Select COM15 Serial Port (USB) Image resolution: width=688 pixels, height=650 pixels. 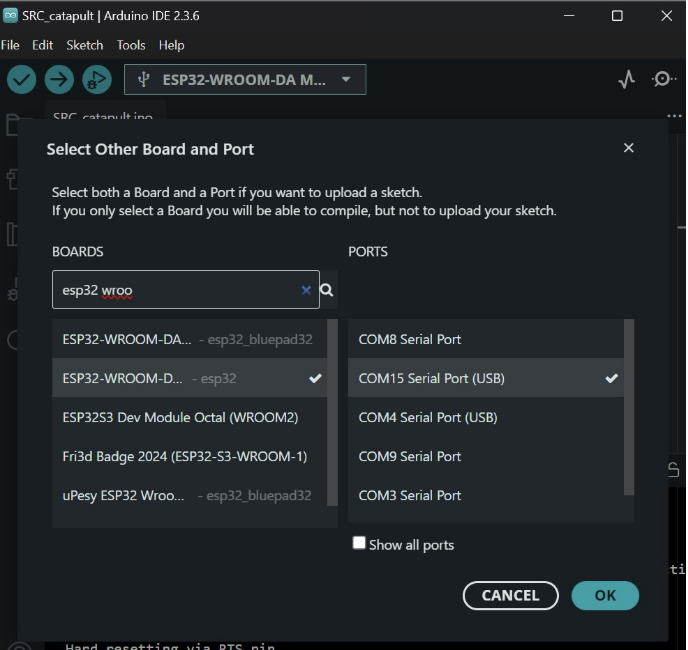[432, 378]
